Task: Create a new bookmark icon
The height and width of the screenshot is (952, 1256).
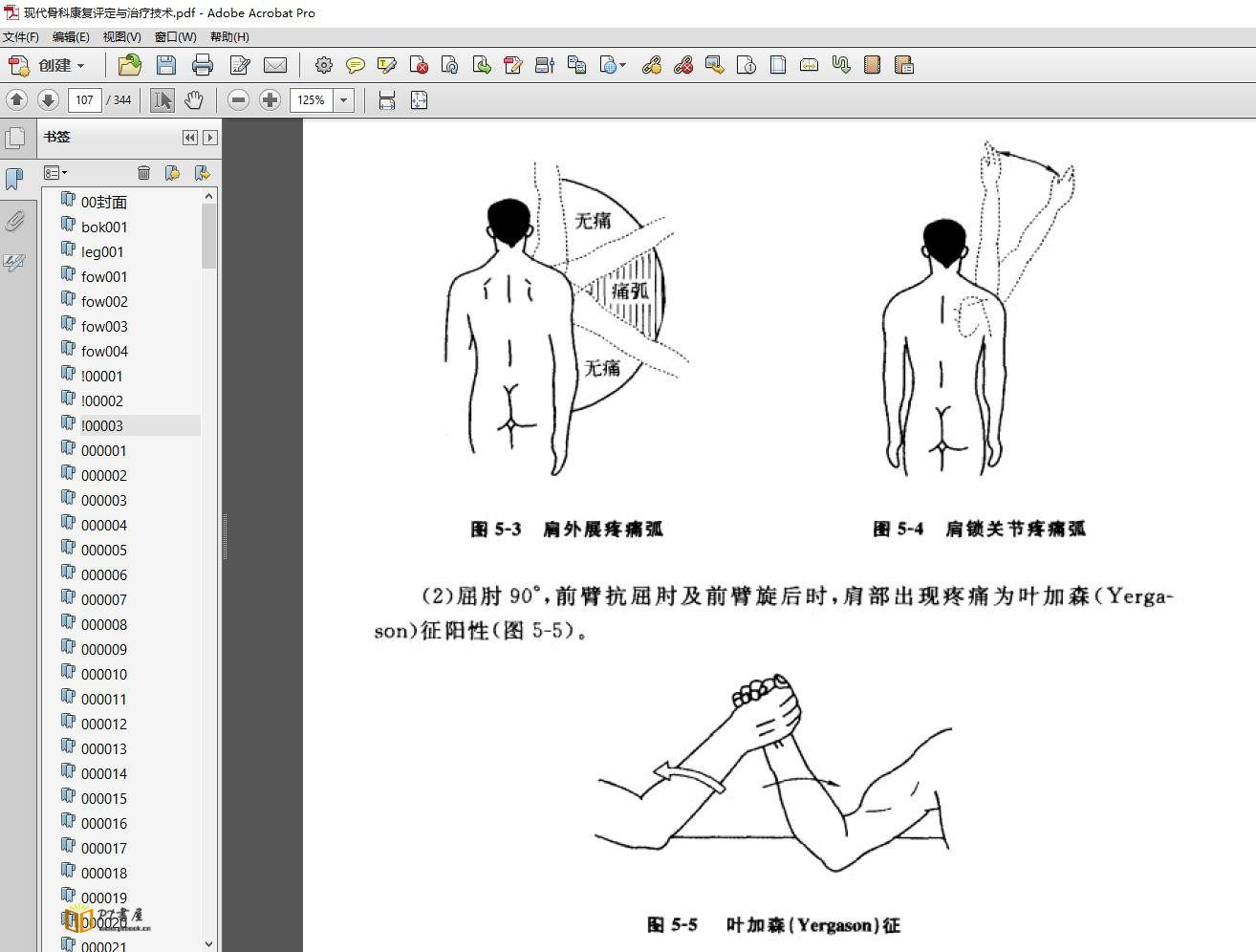Action: (172, 172)
